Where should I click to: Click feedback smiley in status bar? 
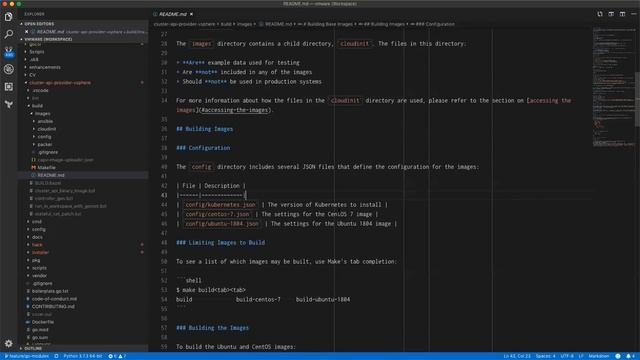click(618, 356)
